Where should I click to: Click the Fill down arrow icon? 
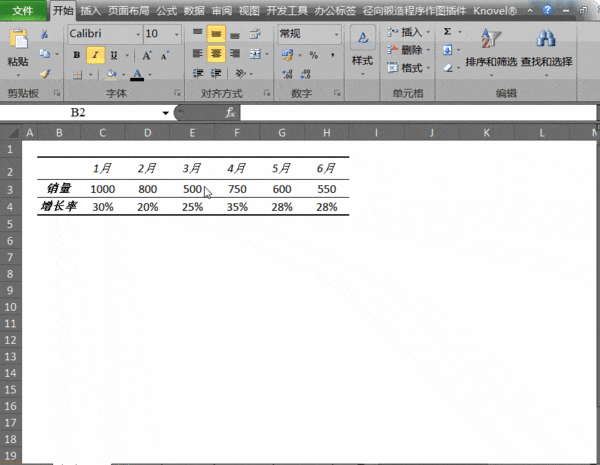(447, 50)
